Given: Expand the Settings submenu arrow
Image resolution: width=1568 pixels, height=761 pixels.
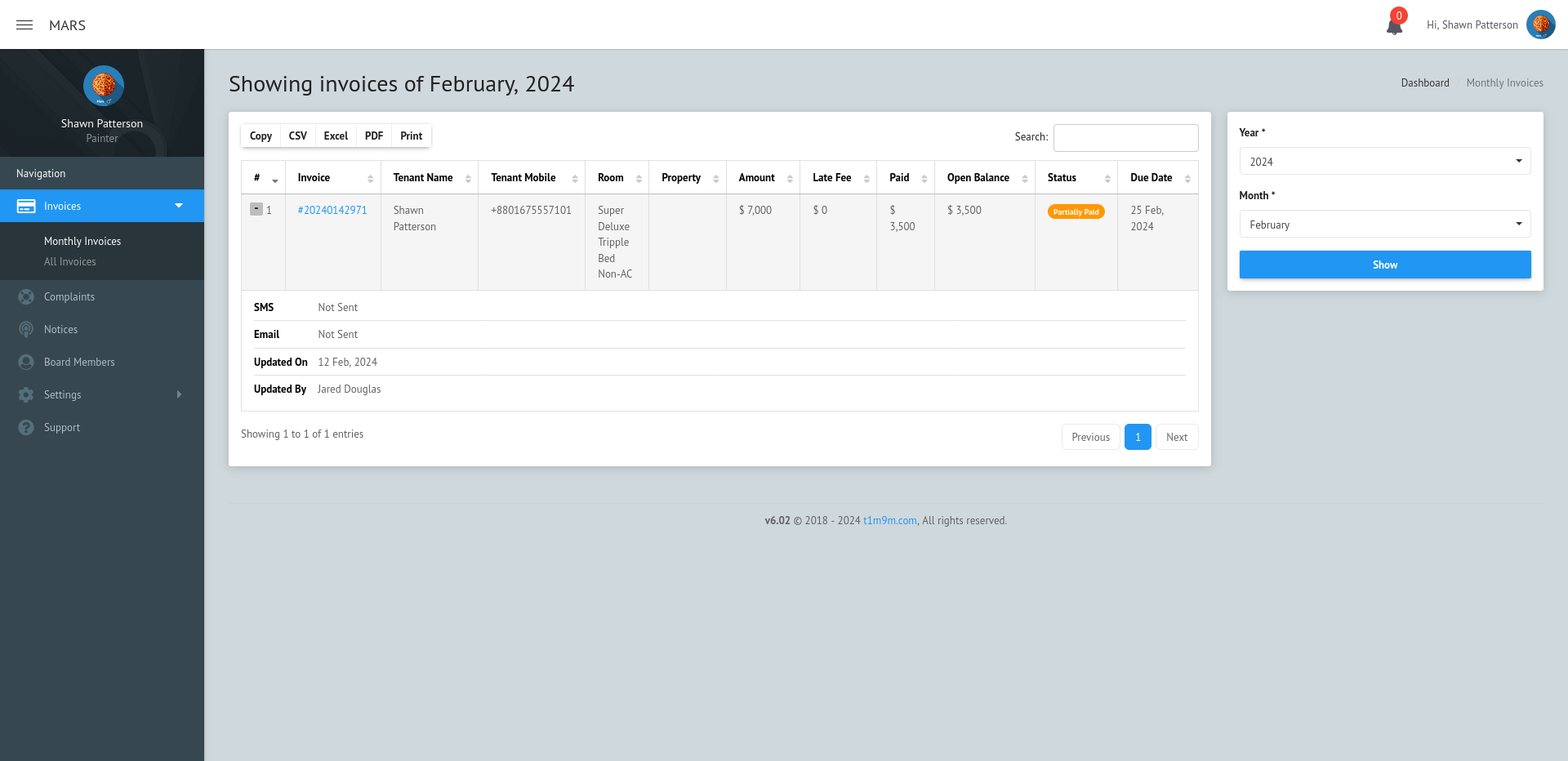Looking at the screenshot, I should [x=179, y=395].
